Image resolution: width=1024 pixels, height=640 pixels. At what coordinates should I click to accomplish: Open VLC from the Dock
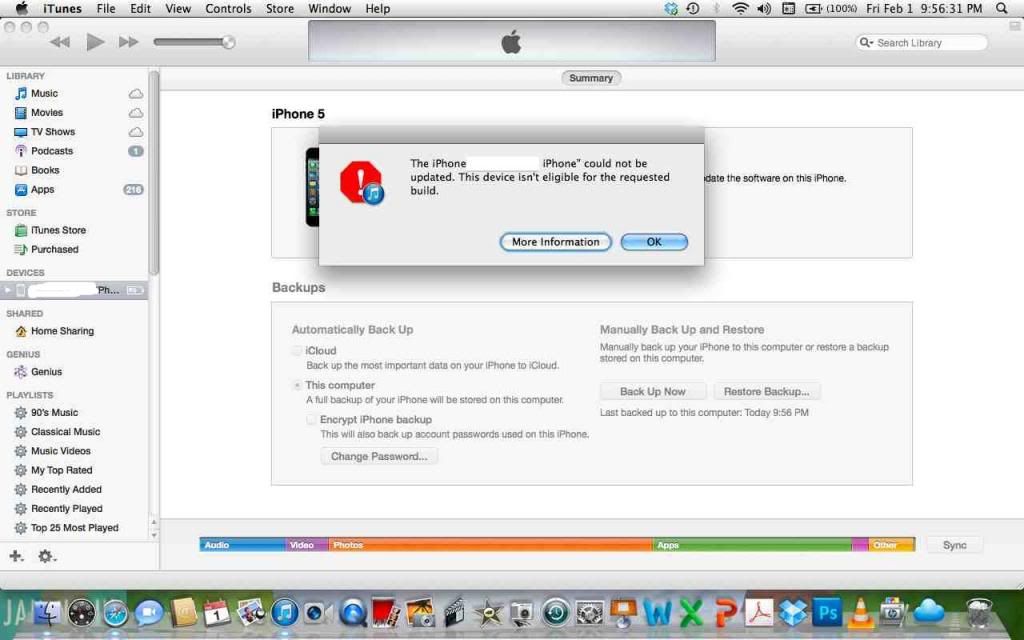(861, 613)
